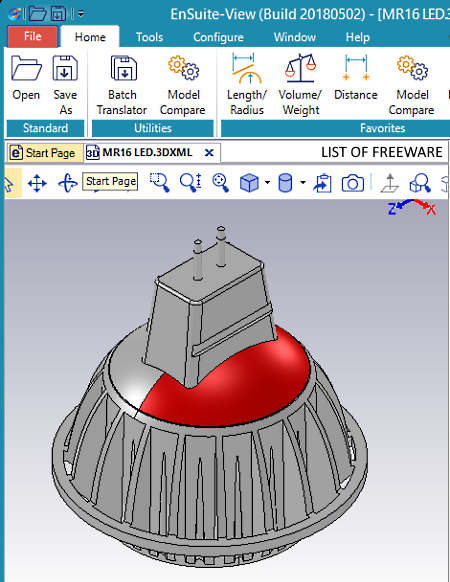Image resolution: width=450 pixels, height=582 pixels.
Task: Click the cylinder display mode icon
Action: tap(285, 183)
